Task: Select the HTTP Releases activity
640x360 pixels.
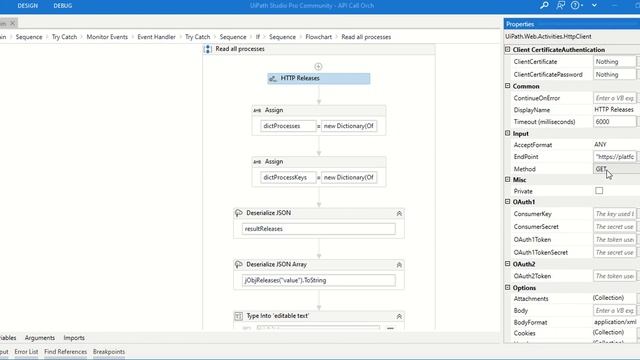Action: point(319,78)
